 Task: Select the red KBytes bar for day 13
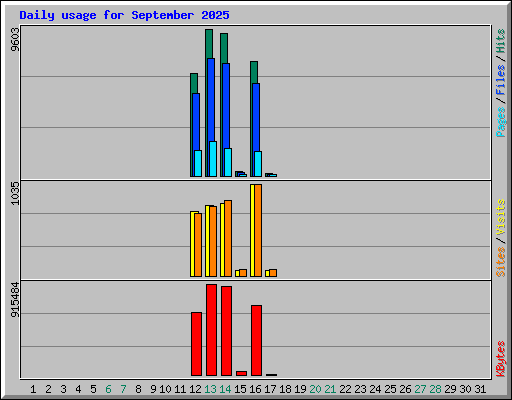[211, 330]
